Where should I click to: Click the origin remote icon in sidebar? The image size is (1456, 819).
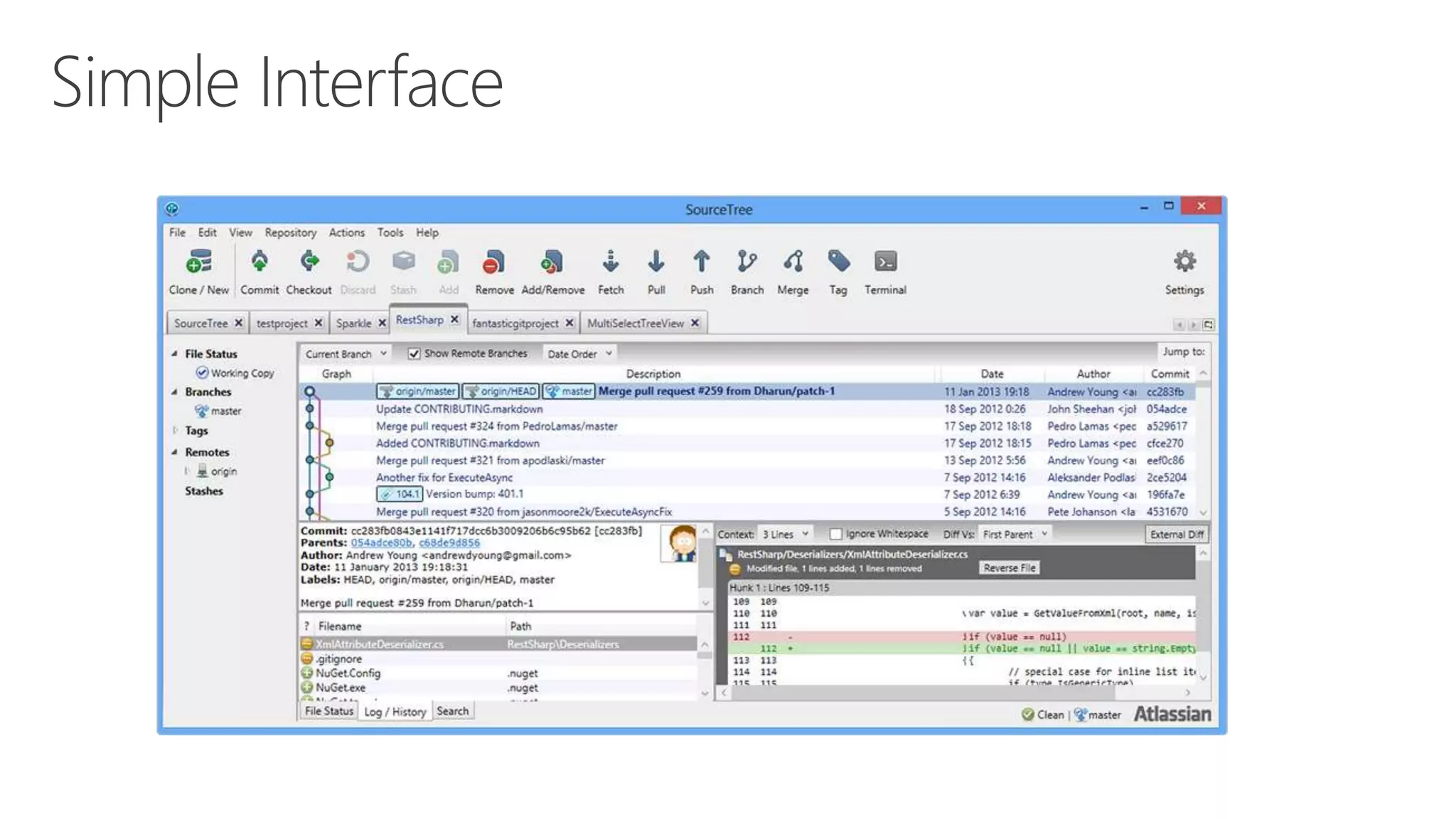(203, 471)
